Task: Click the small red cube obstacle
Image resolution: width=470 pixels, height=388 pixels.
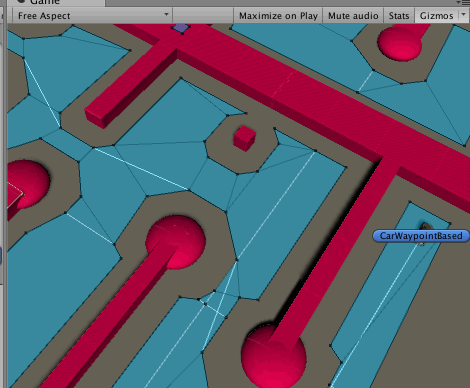Action: point(244,138)
